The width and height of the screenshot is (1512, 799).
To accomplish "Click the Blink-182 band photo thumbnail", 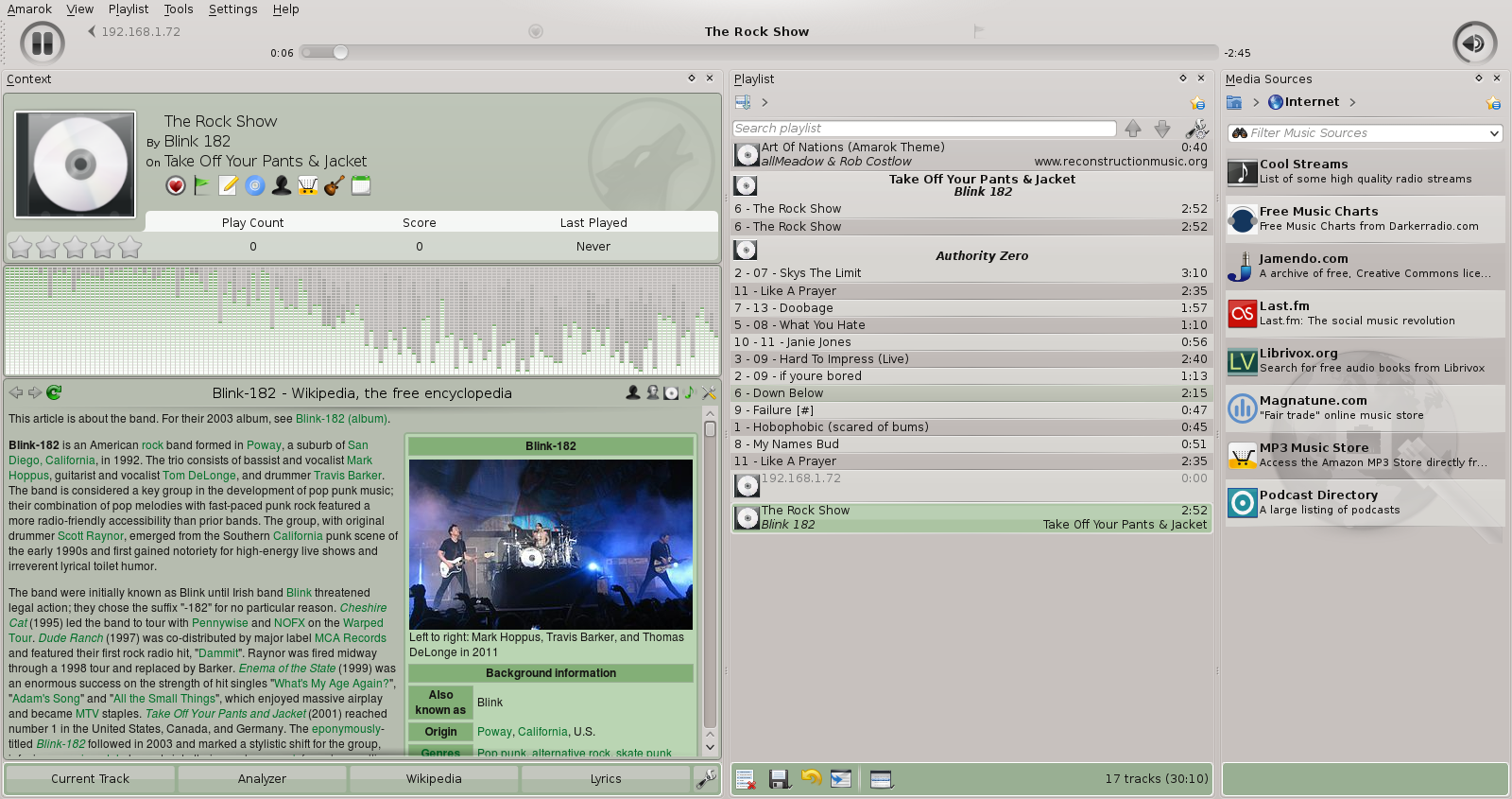I will [551, 545].
